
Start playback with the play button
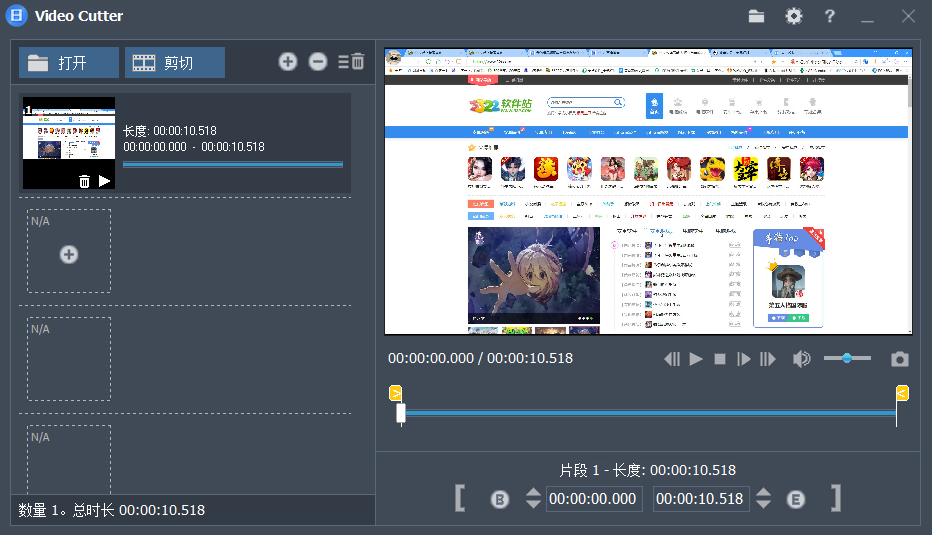coord(696,359)
